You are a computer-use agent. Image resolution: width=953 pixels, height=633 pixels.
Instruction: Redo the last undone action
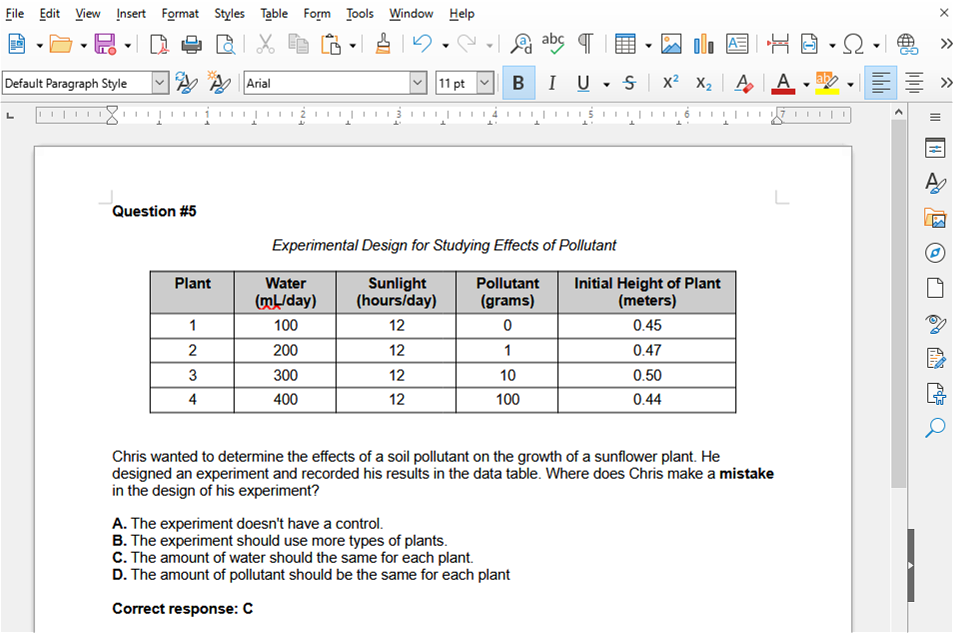tap(467, 44)
